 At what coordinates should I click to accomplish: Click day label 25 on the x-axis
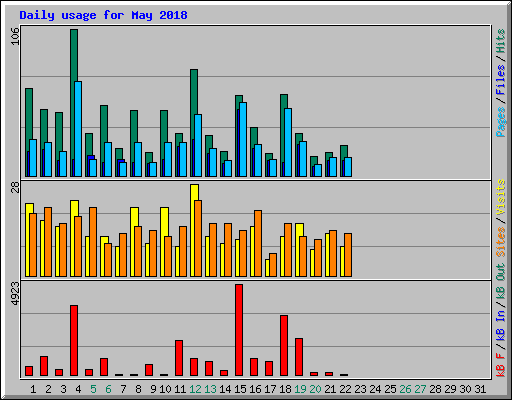(390, 389)
